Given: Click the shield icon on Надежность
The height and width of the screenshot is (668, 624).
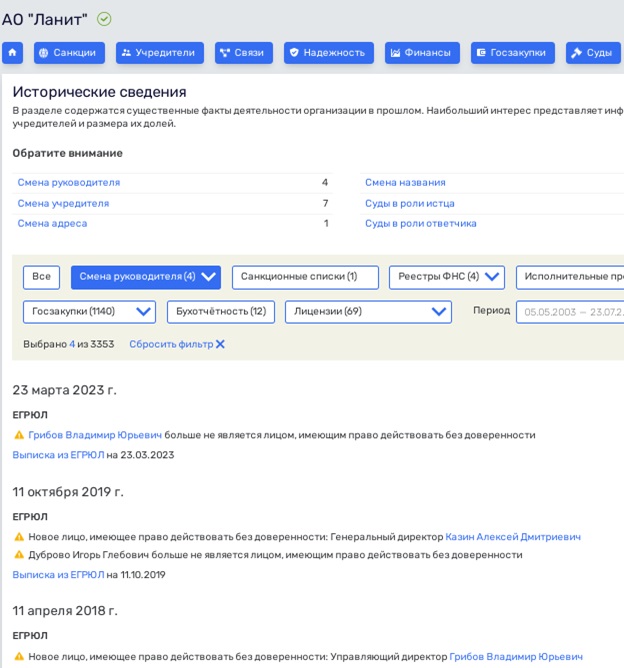Looking at the screenshot, I should click(294, 52).
